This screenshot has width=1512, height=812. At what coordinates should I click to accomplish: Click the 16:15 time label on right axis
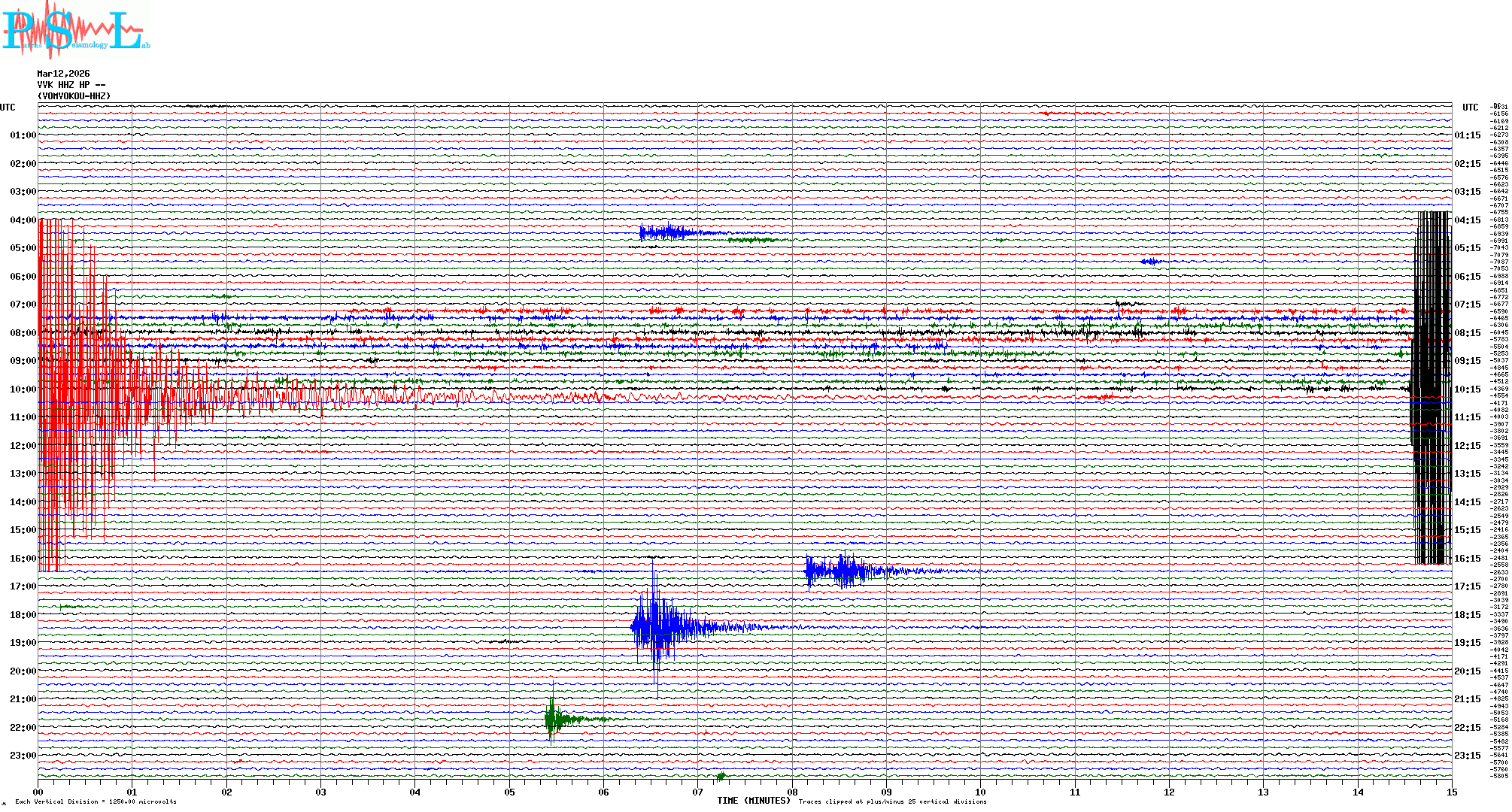1467,559
